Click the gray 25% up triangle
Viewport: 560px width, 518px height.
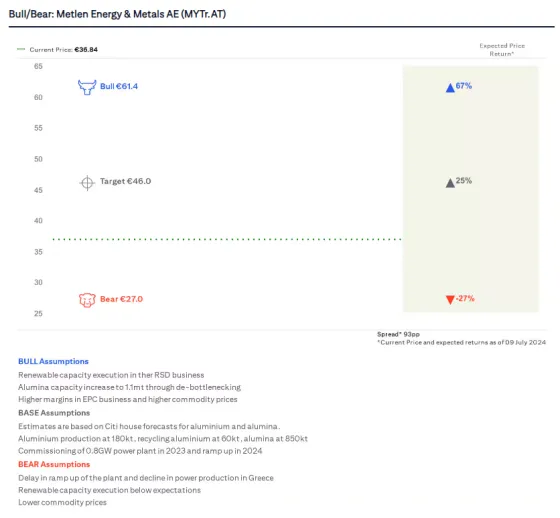[450, 183]
